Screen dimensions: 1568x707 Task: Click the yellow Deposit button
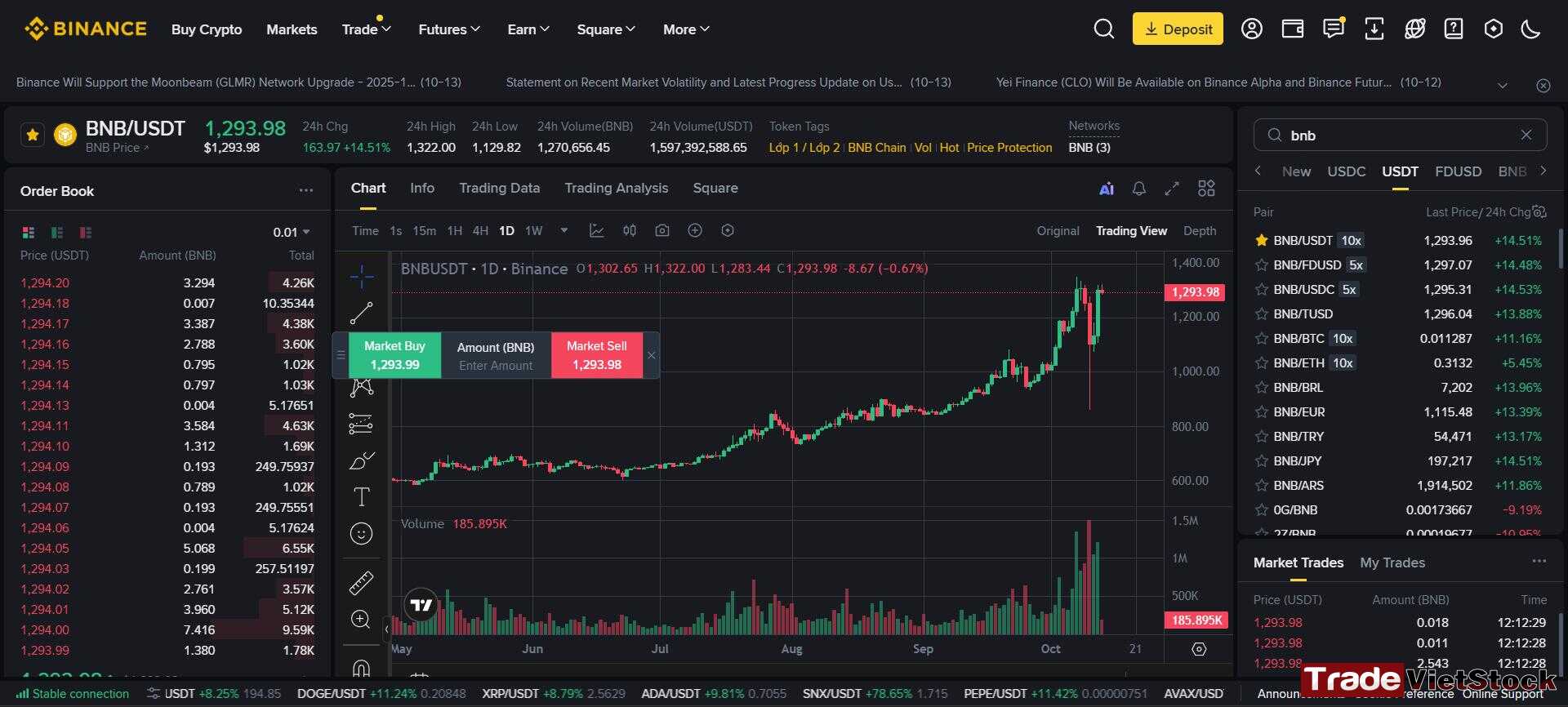point(1178,29)
